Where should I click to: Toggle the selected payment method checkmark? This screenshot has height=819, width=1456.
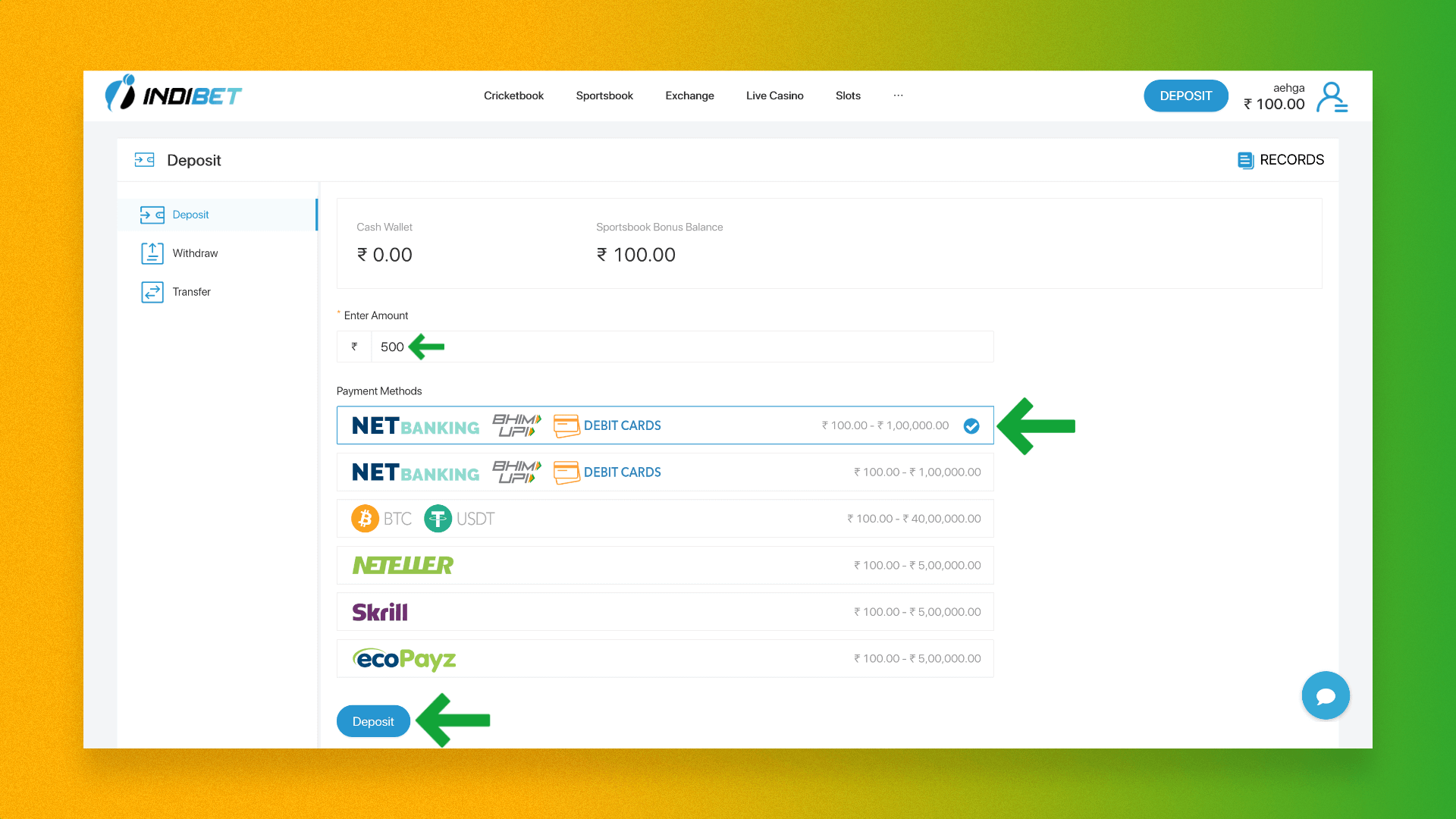[x=971, y=426]
